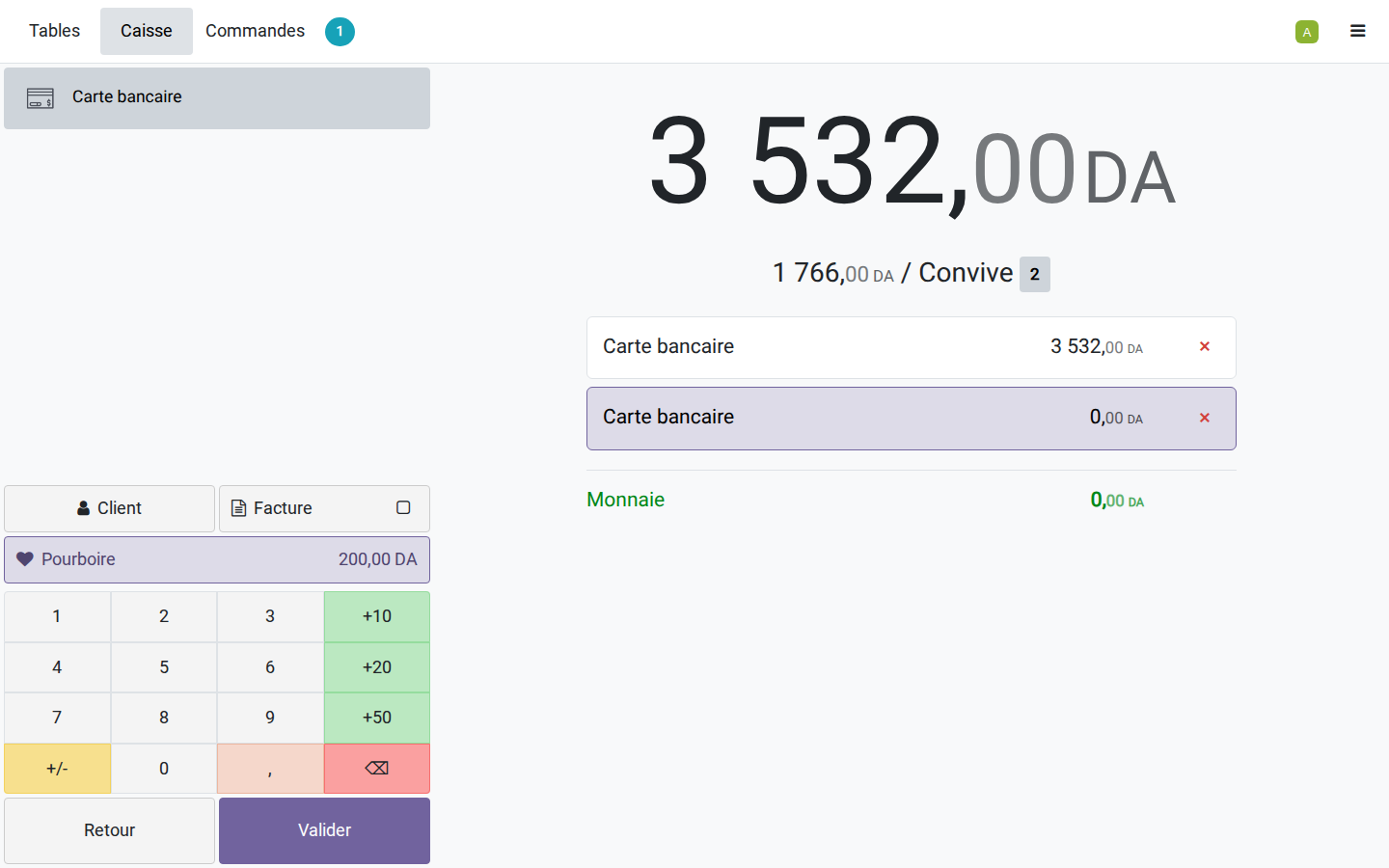Toggle the Facture checkbox
The image size is (1389, 868).
[403, 507]
